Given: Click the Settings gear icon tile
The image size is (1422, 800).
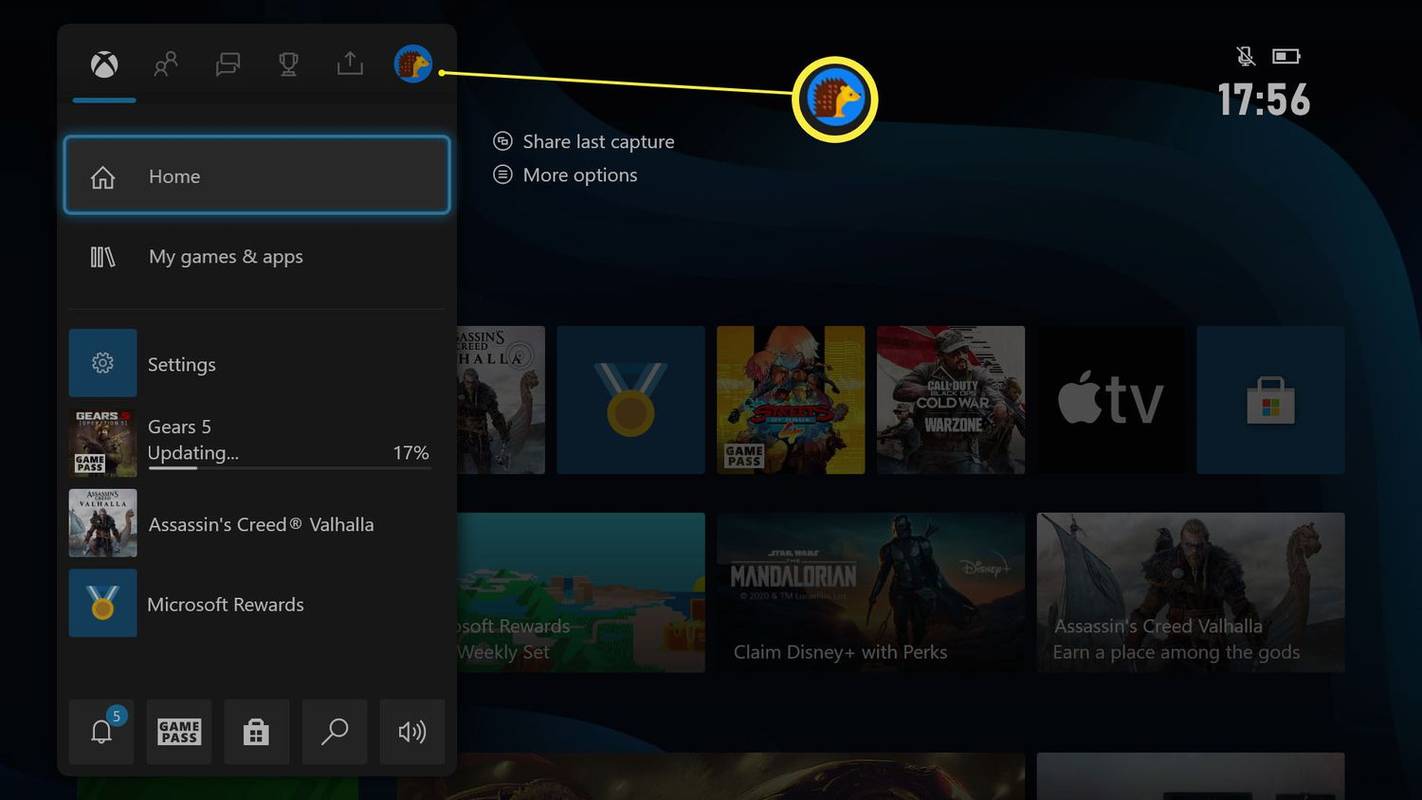Looking at the screenshot, I should [x=103, y=363].
